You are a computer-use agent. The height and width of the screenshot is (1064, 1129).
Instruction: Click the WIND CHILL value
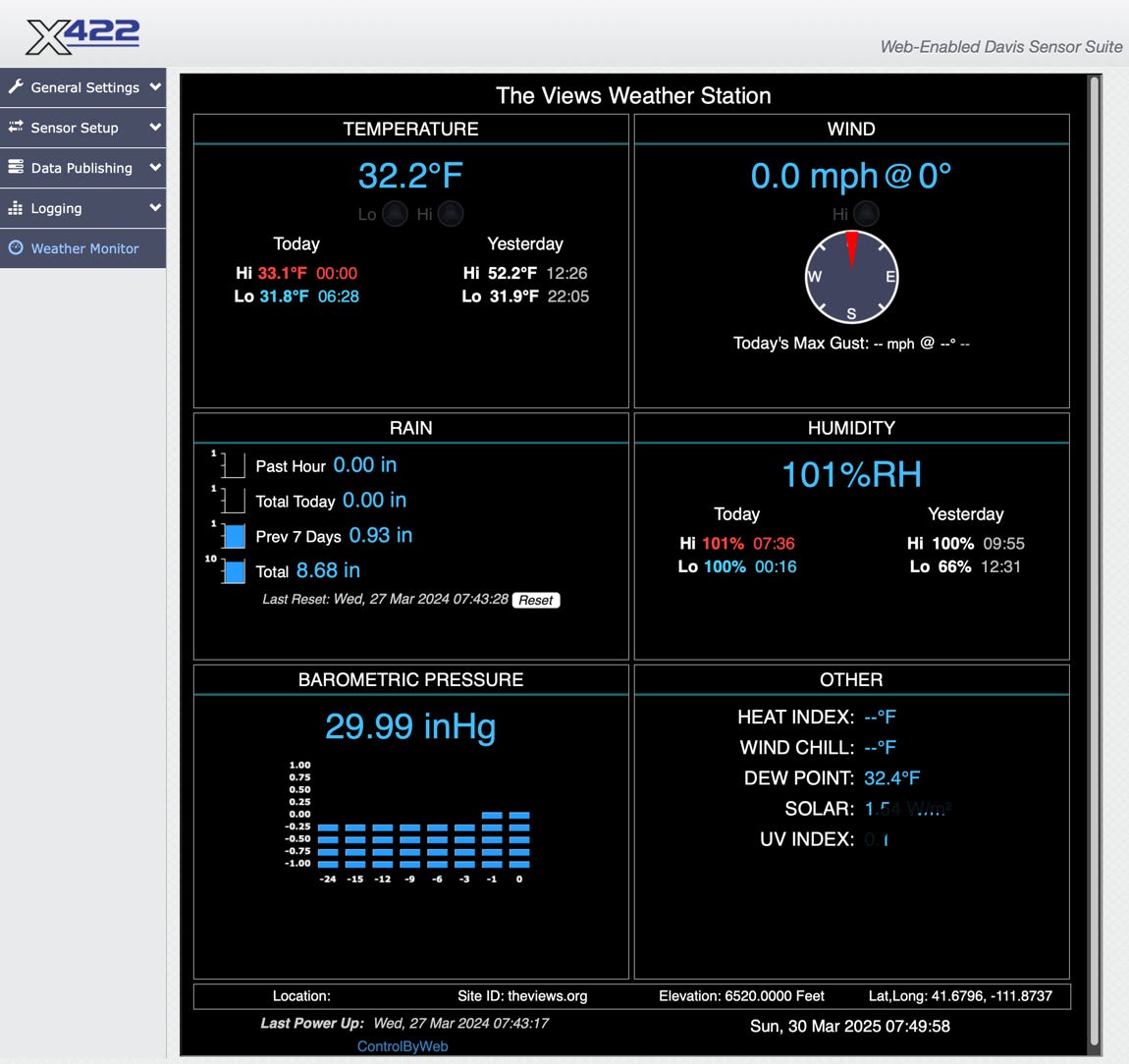(880, 747)
